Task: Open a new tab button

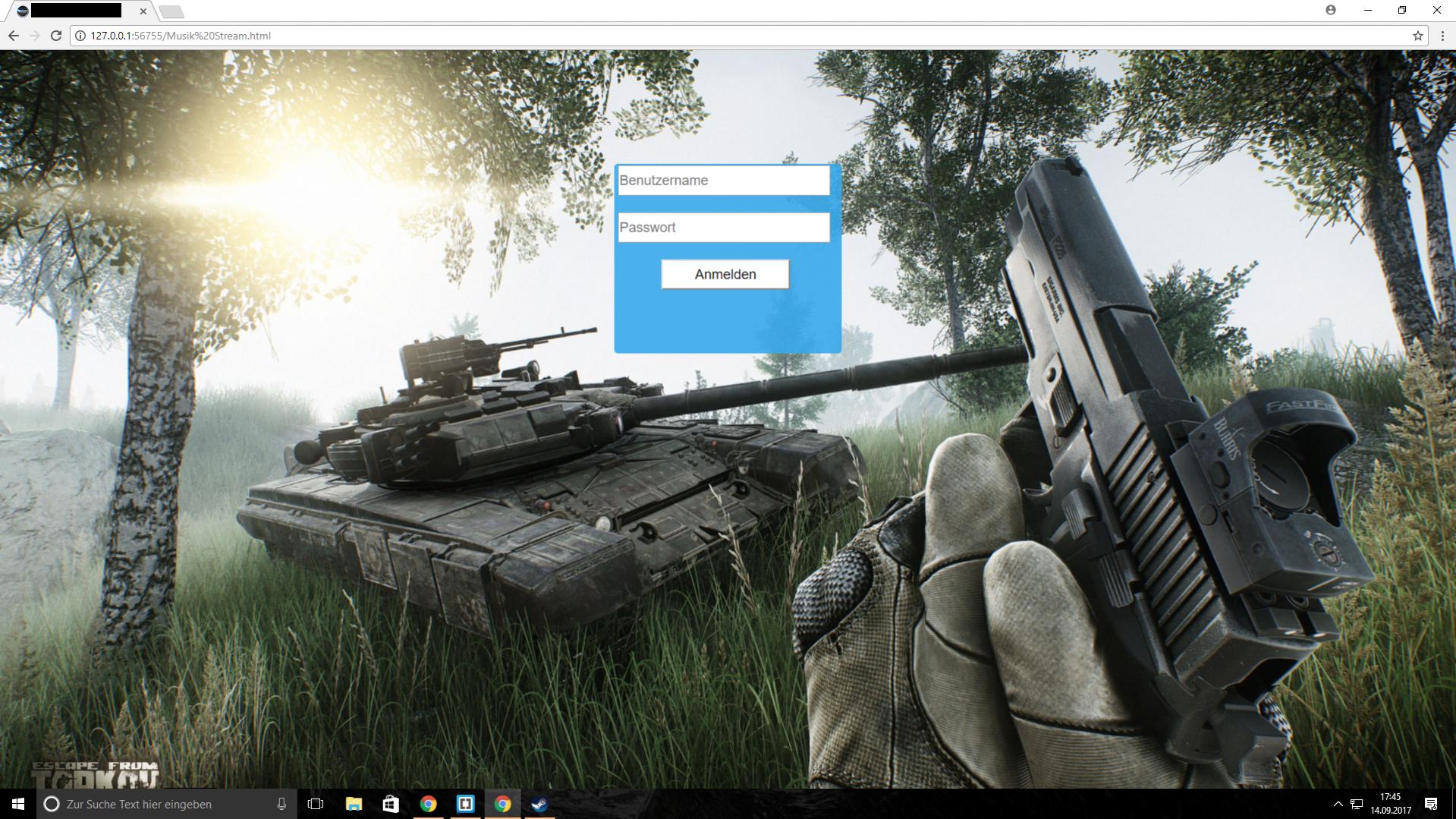Action: point(171,11)
